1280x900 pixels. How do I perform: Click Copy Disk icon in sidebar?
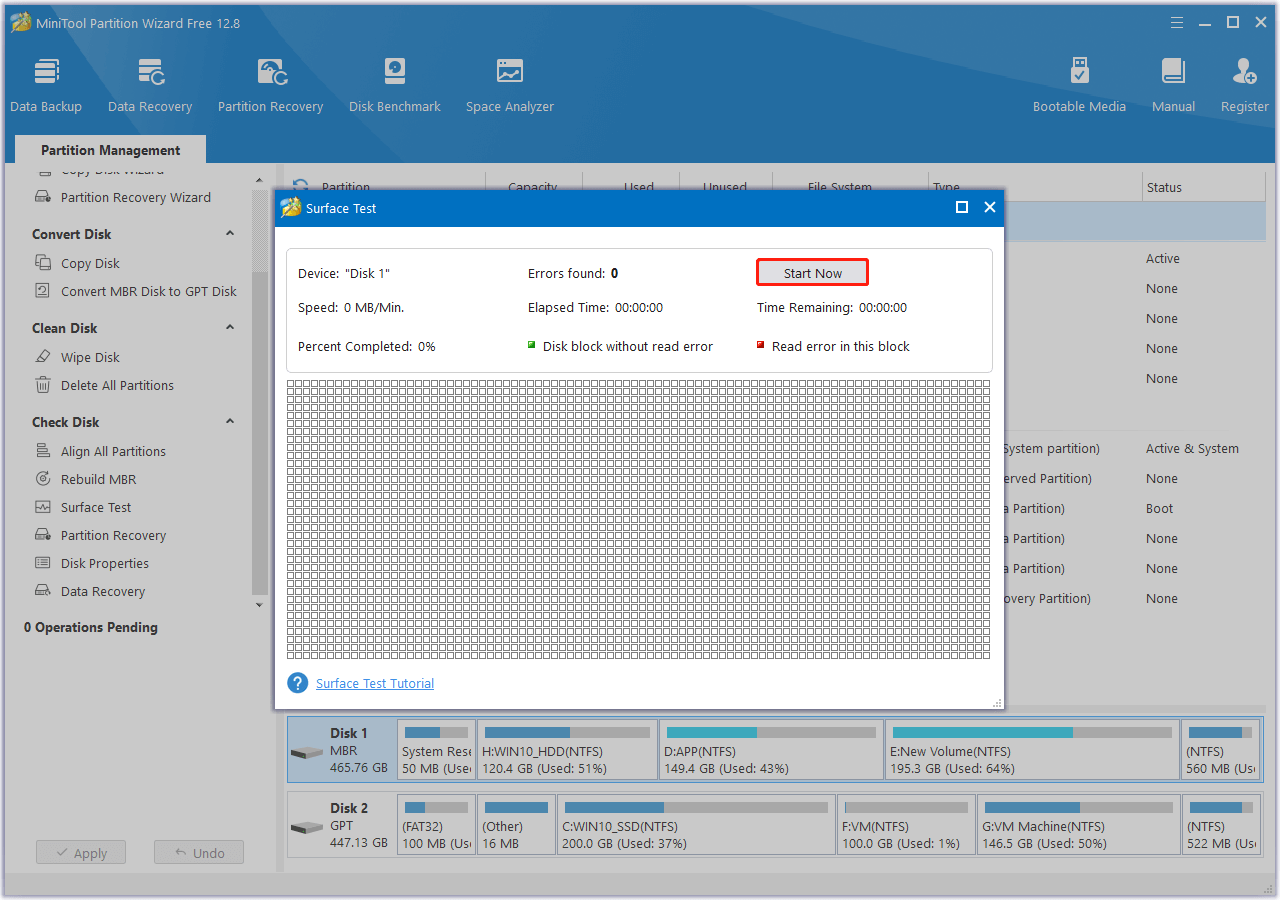tap(43, 263)
